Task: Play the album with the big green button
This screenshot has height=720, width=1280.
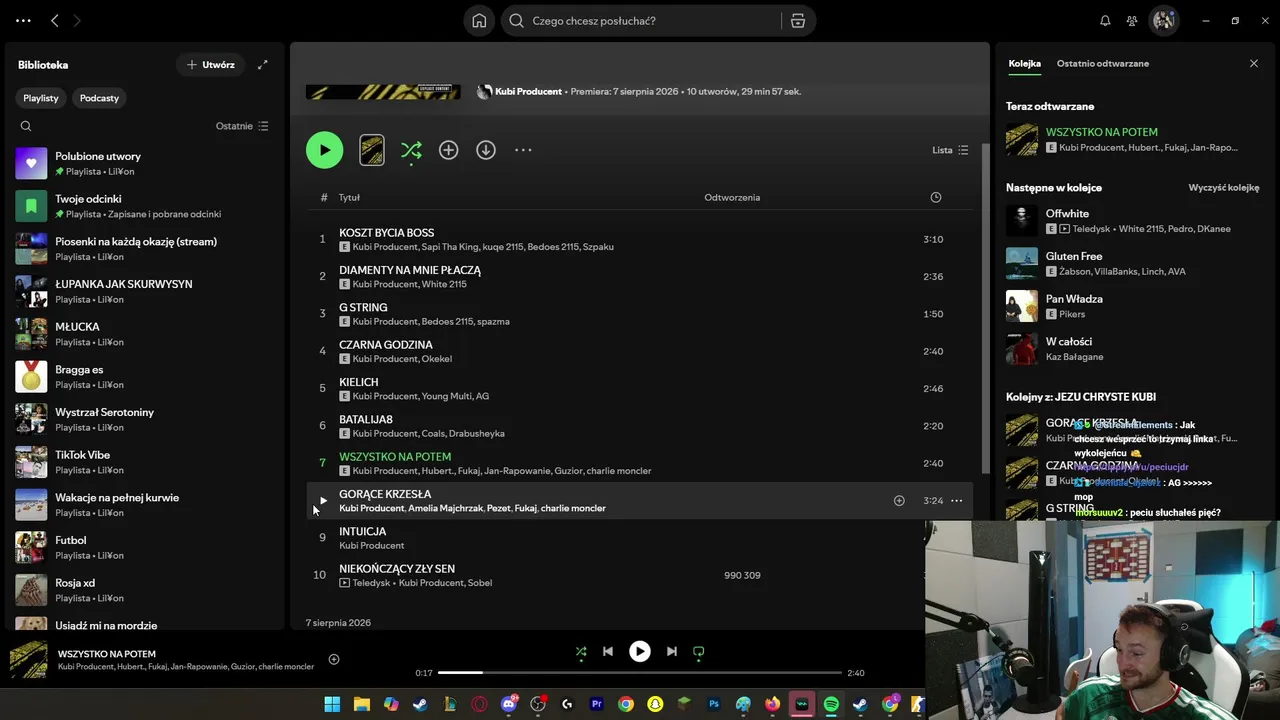Action: click(324, 150)
